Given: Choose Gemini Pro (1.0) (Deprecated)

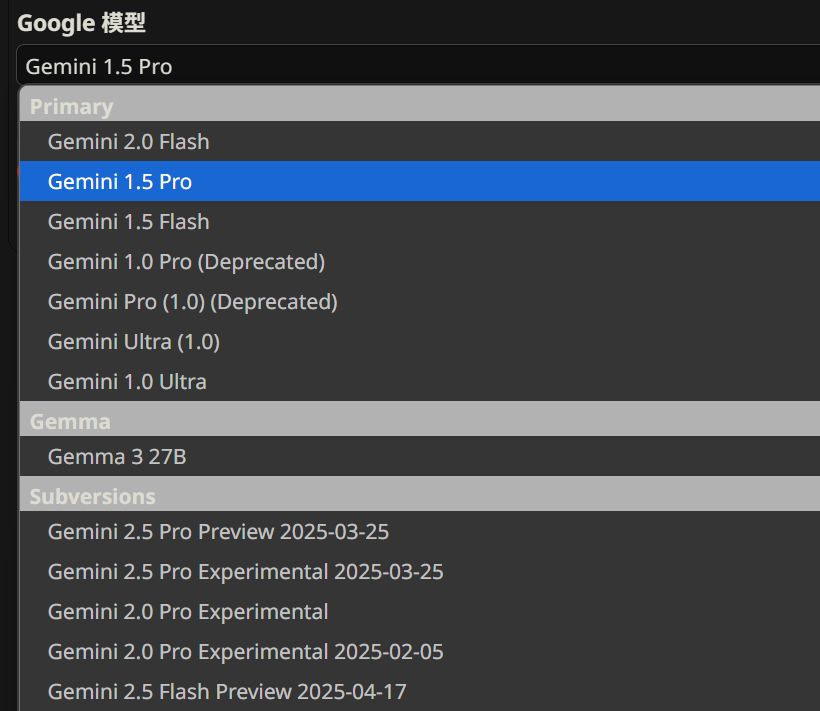Looking at the screenshot, I should (193, 301).
